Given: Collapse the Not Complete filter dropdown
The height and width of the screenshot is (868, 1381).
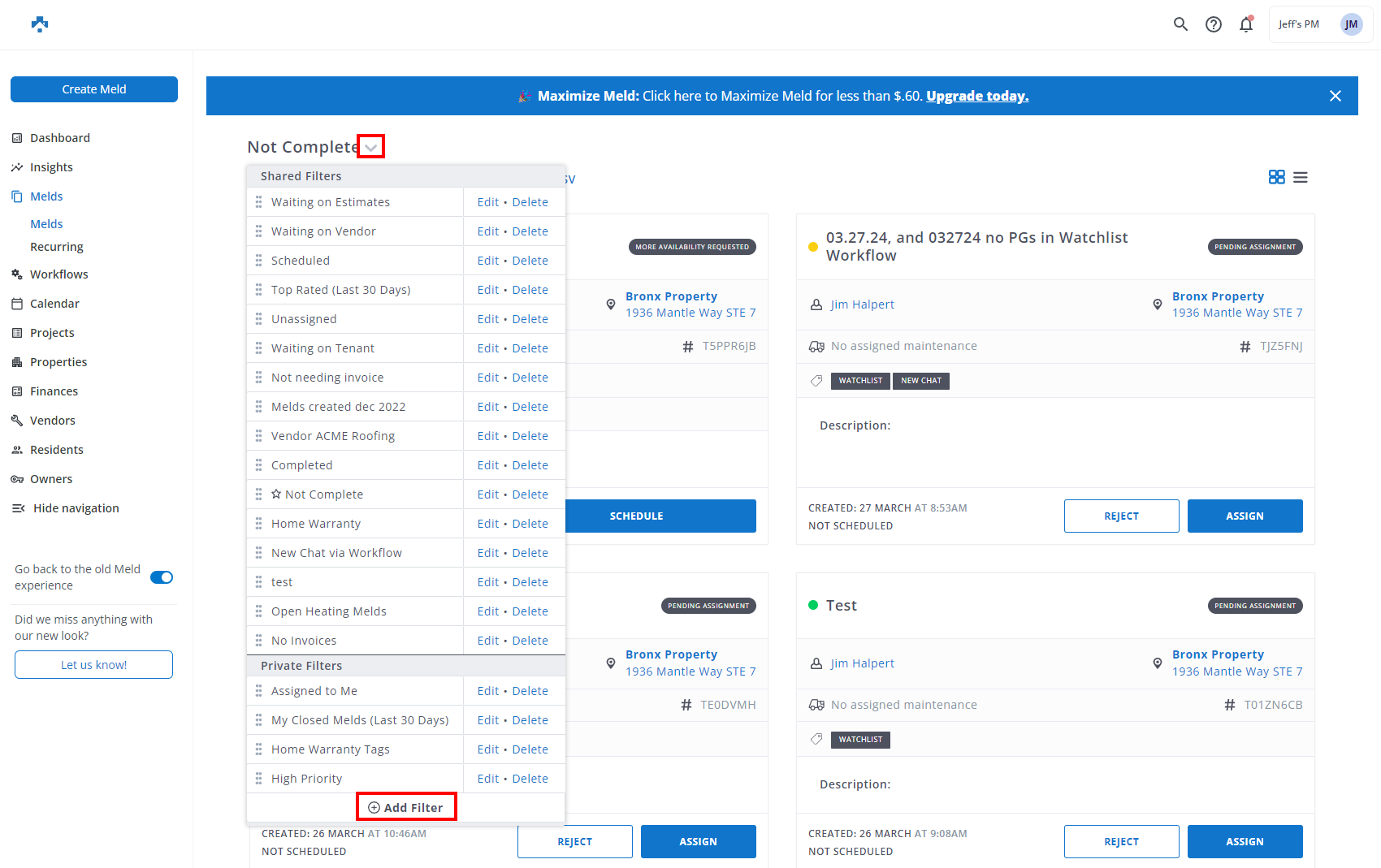Looking at the screenshot, I should tap(370, 147).
